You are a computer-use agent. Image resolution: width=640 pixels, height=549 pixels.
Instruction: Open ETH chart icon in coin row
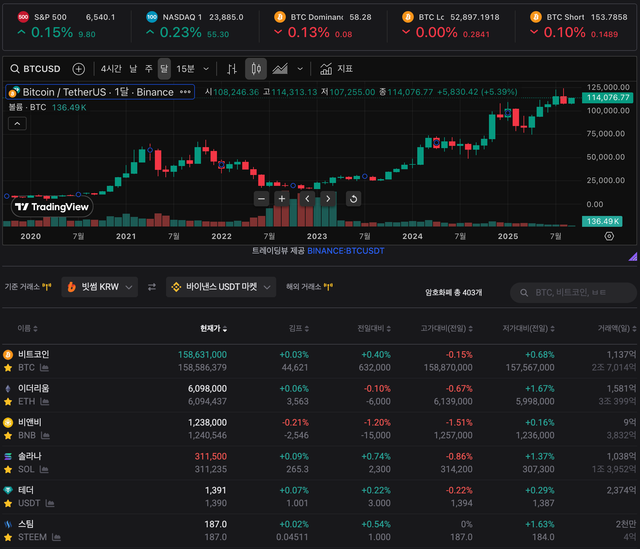44,402
